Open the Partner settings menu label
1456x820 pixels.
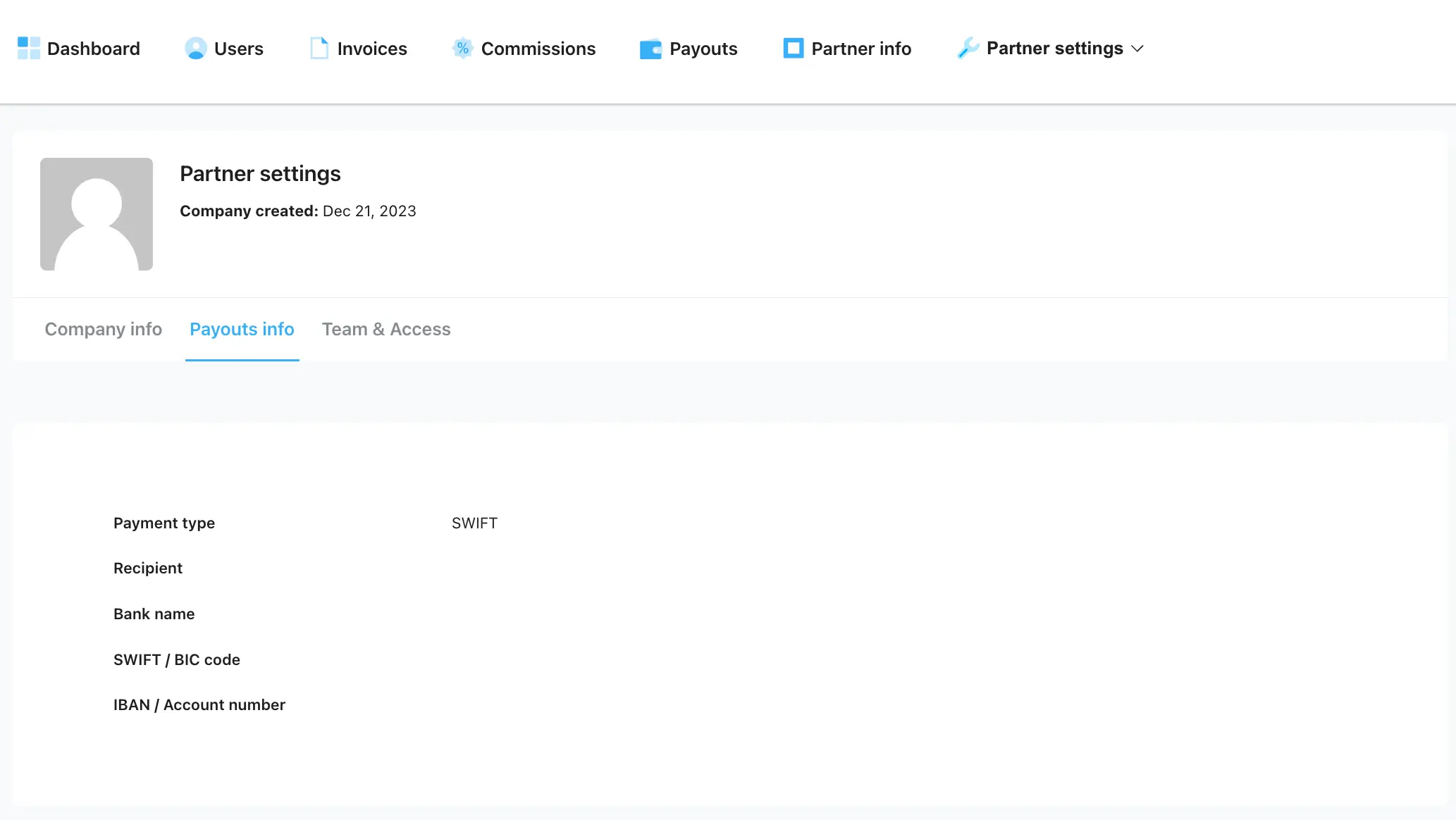click(x=1054, y=48)
